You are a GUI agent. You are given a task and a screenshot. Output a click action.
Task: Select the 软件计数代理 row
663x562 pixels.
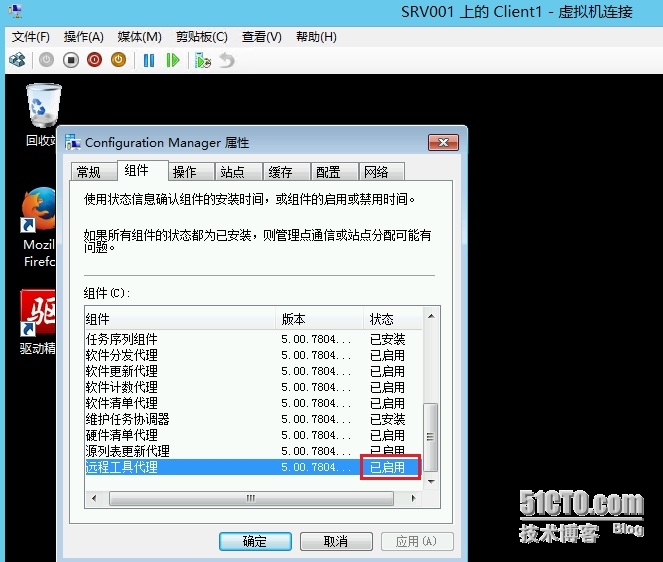[x=254, y=387]
